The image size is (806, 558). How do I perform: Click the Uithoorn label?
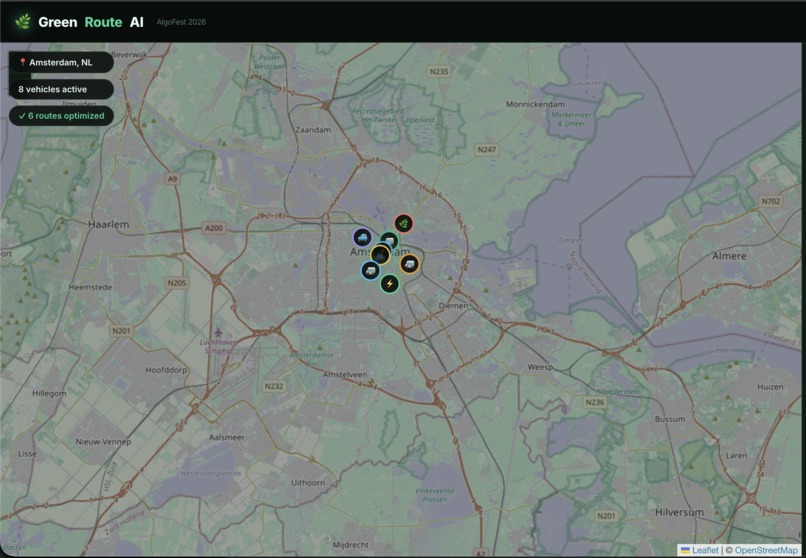coord(308,482)
